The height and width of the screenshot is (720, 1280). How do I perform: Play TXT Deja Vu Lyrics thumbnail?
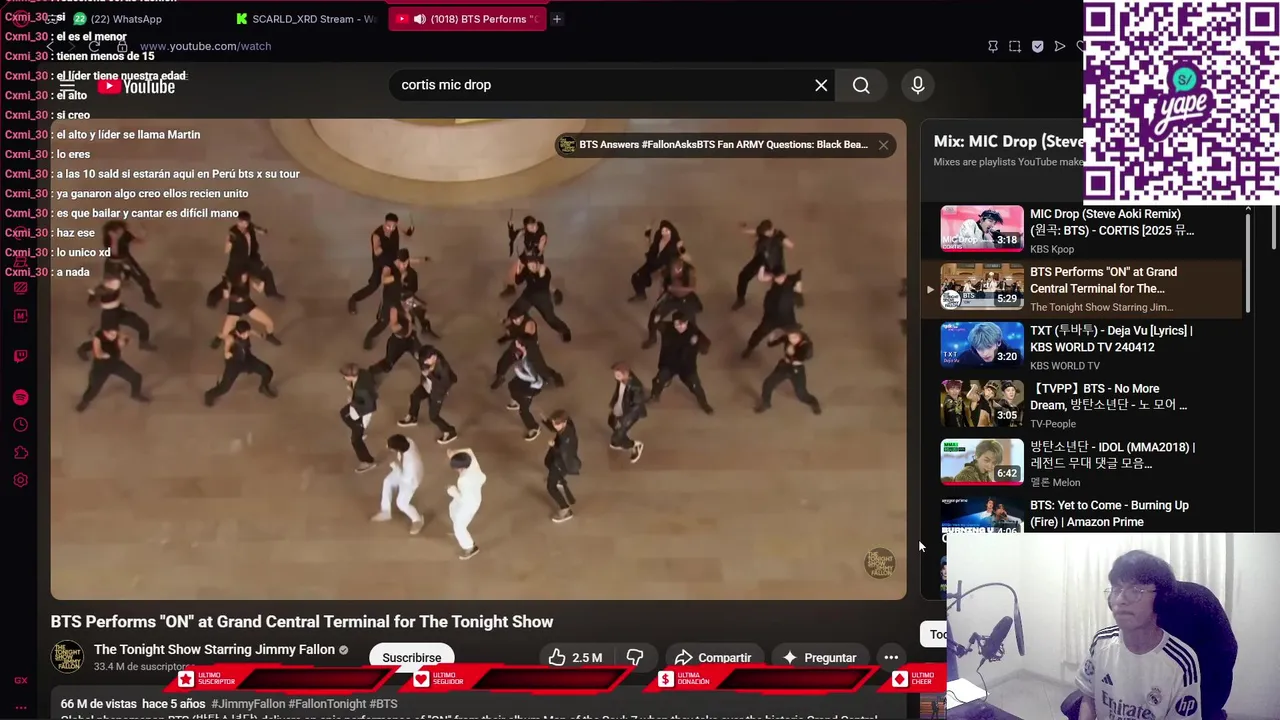click(x=982, y=345)
